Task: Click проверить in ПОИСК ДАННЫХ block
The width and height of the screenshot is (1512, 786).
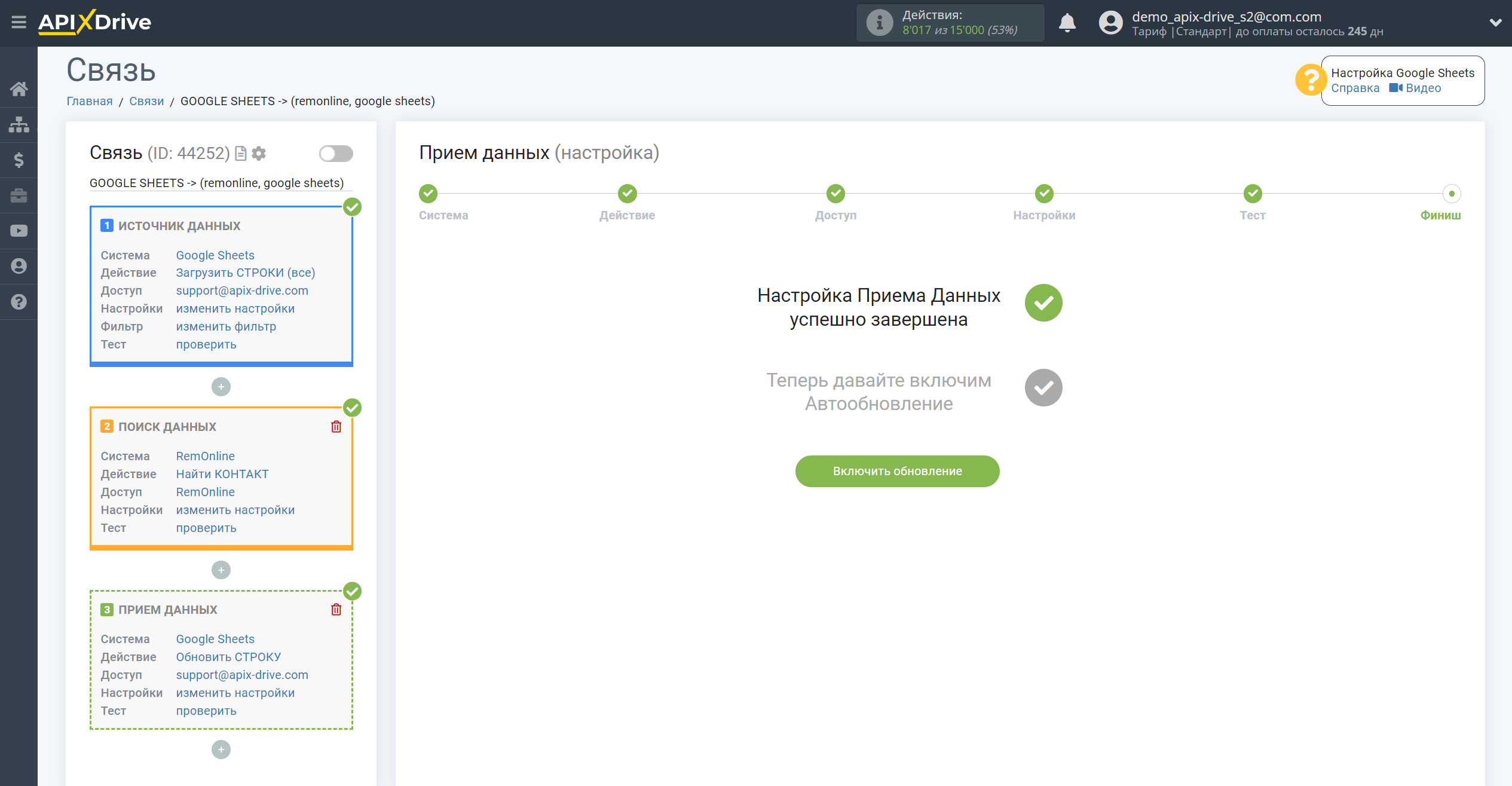Action: pos(206,528)
